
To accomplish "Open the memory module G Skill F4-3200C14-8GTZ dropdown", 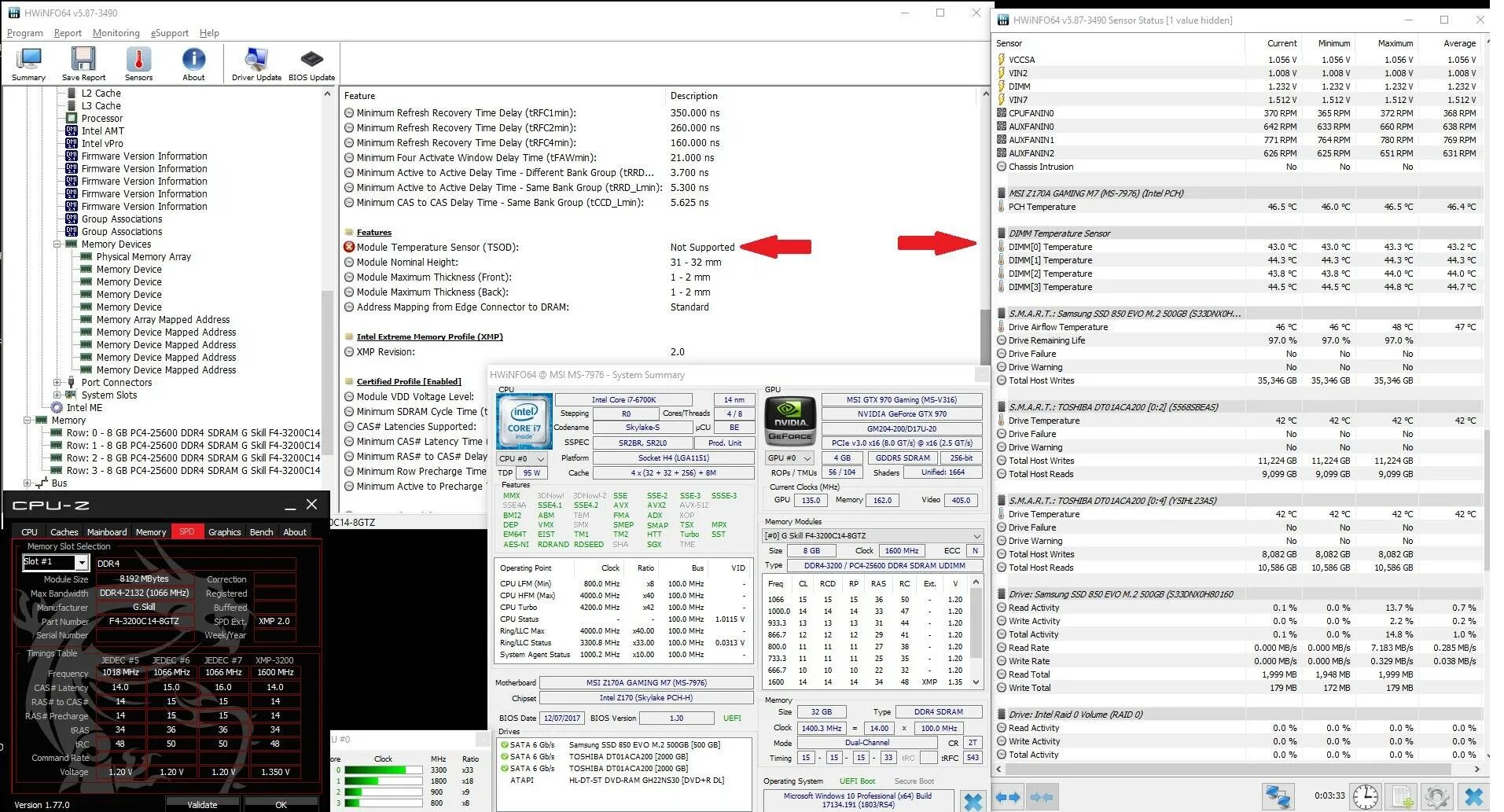I will (873, 535).
